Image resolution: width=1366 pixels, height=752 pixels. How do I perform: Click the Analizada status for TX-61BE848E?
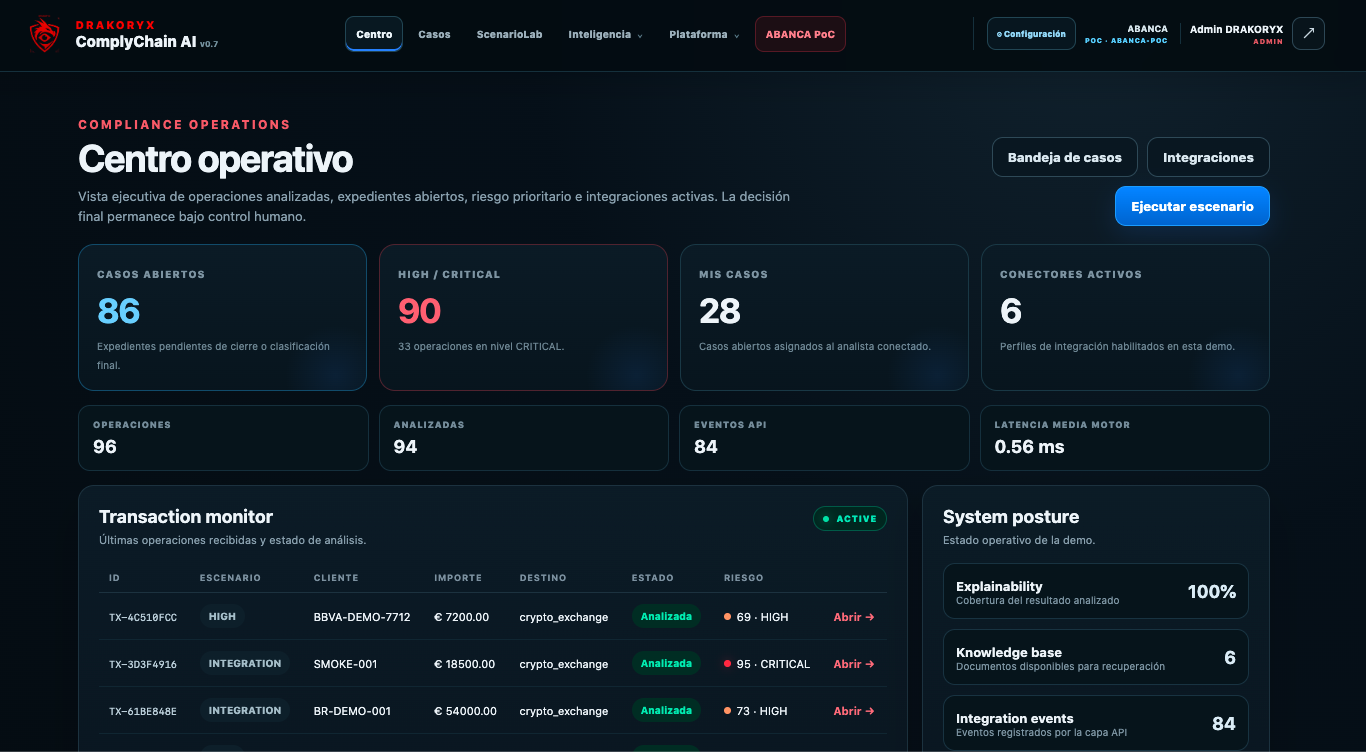coord(666,710)
